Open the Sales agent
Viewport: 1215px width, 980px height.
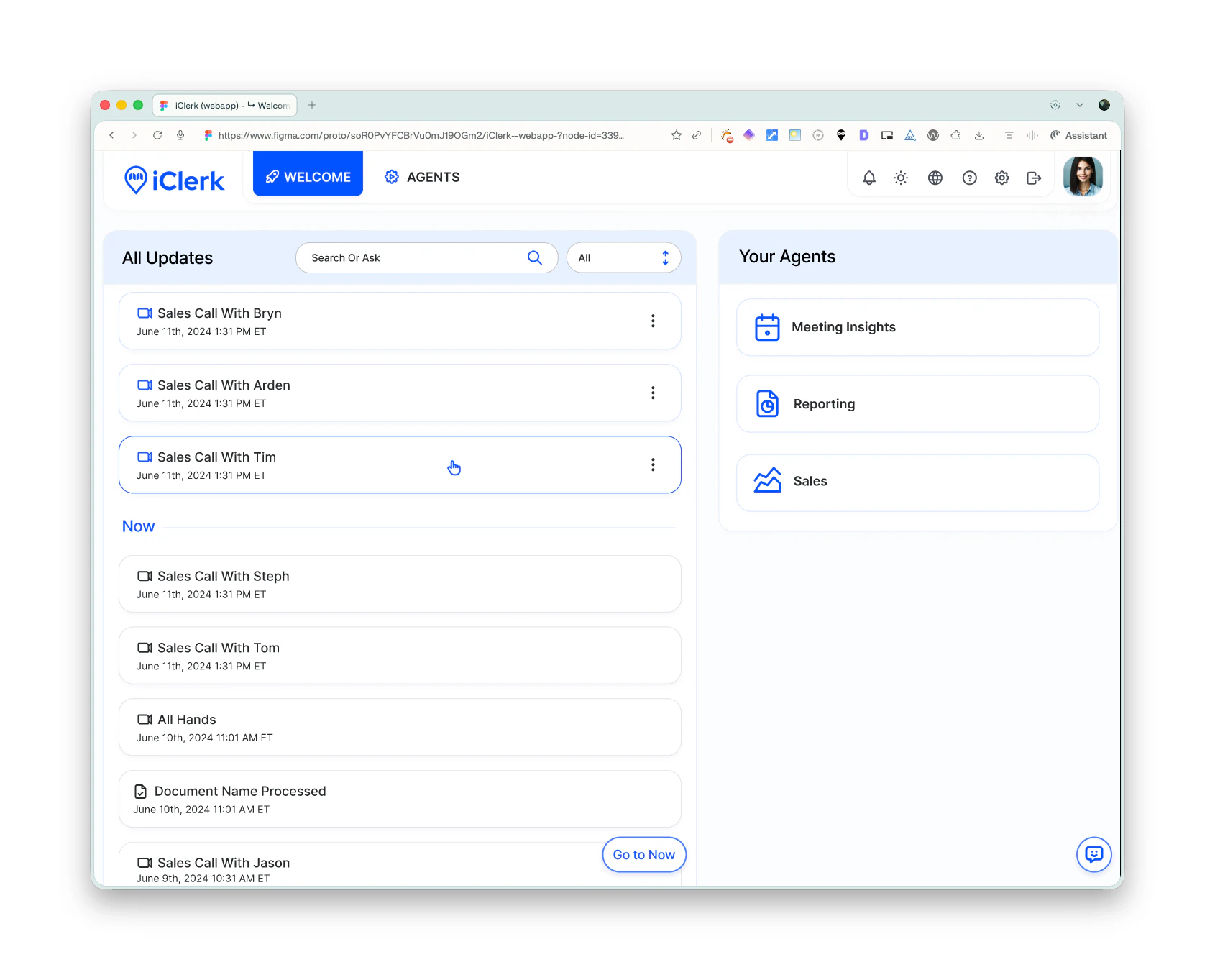(x=918, y=482)
